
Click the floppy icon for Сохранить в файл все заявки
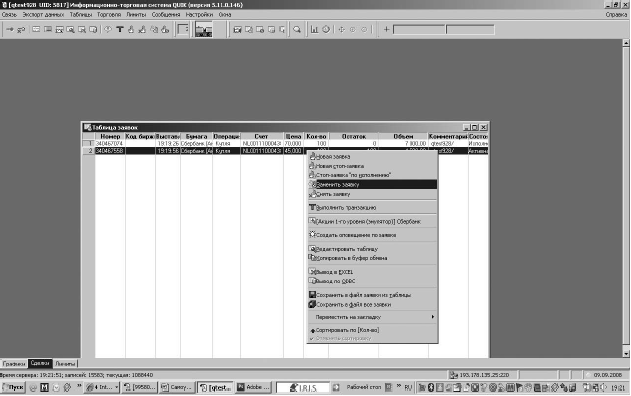(312, 304)
